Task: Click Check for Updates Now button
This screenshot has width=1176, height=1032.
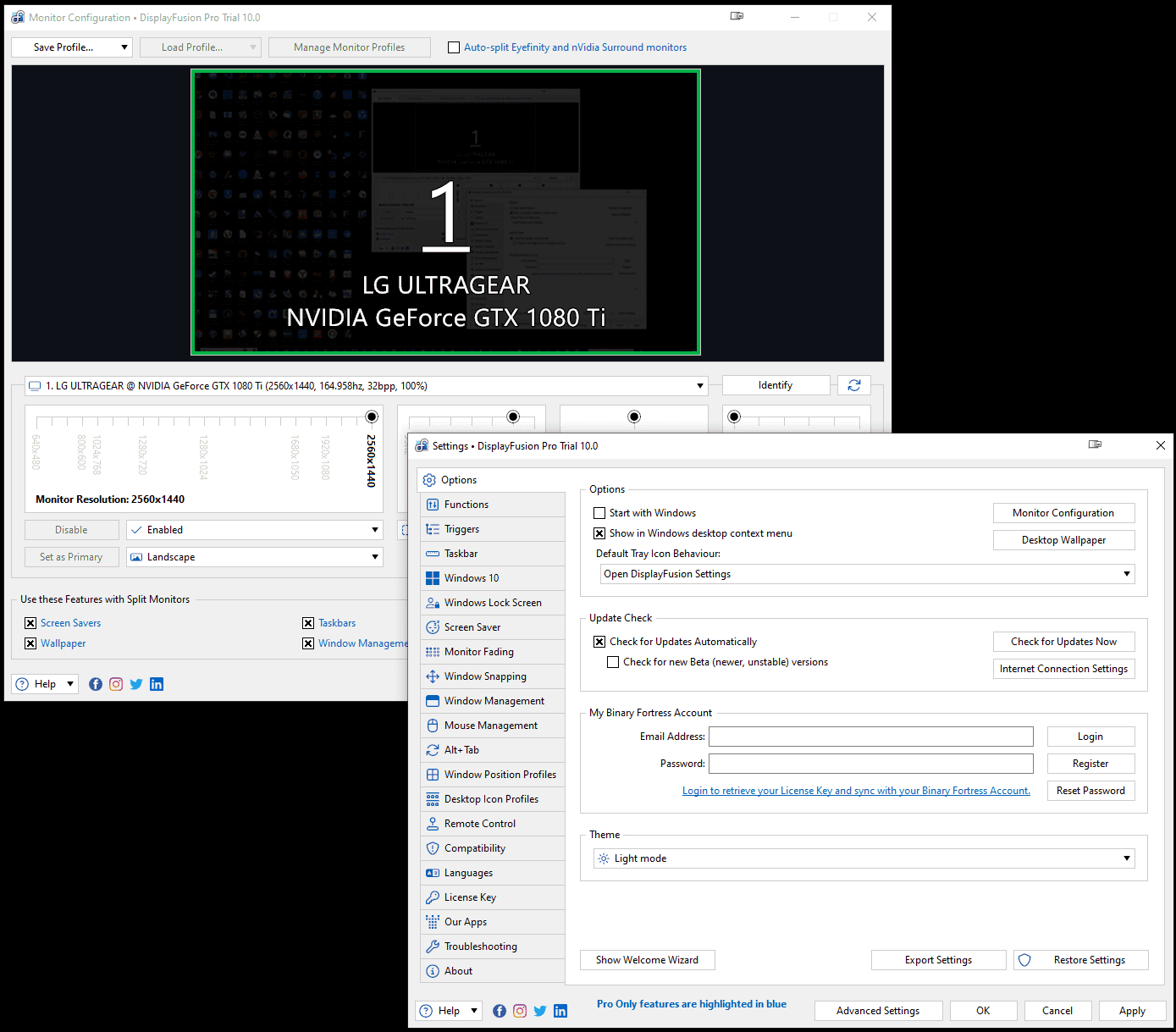Action: [x=1063, y=642]
